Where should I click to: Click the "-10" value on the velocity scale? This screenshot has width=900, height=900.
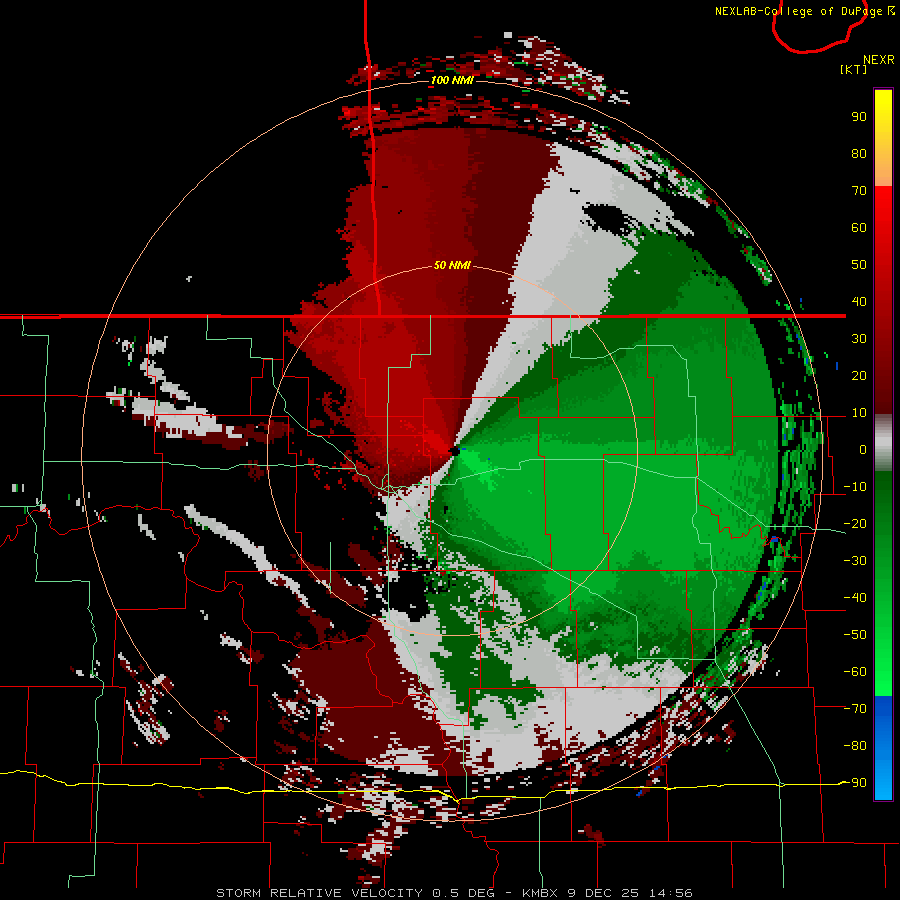point(855,487)
